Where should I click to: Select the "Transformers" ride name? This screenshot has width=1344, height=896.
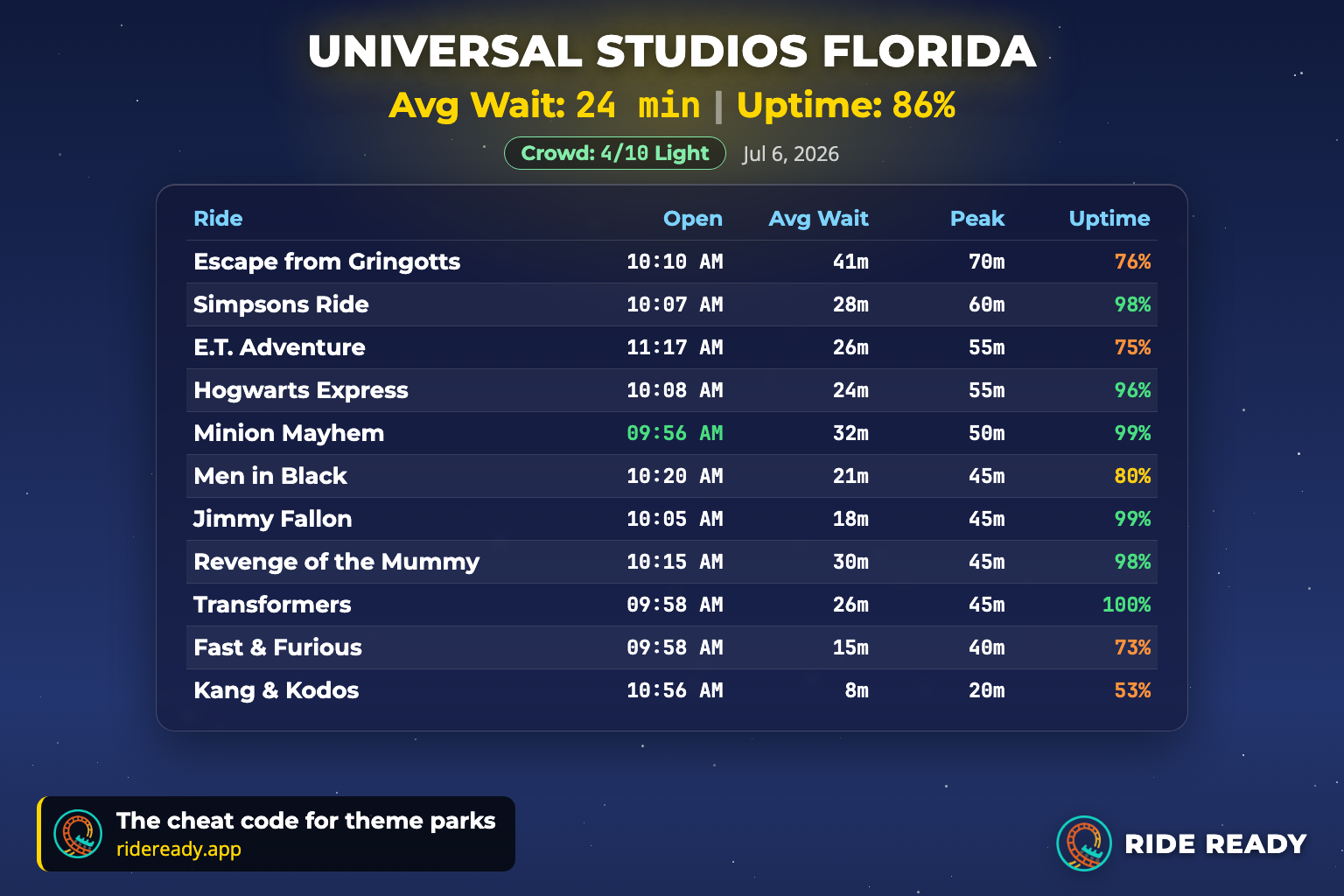coord(272,605)
